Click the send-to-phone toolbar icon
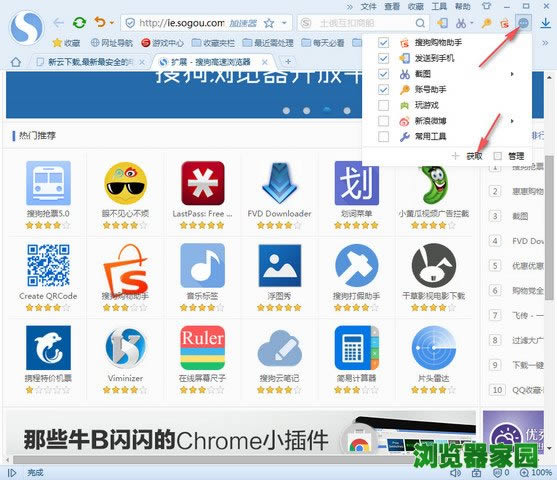 pyautogui.click(x=442, y=23)
